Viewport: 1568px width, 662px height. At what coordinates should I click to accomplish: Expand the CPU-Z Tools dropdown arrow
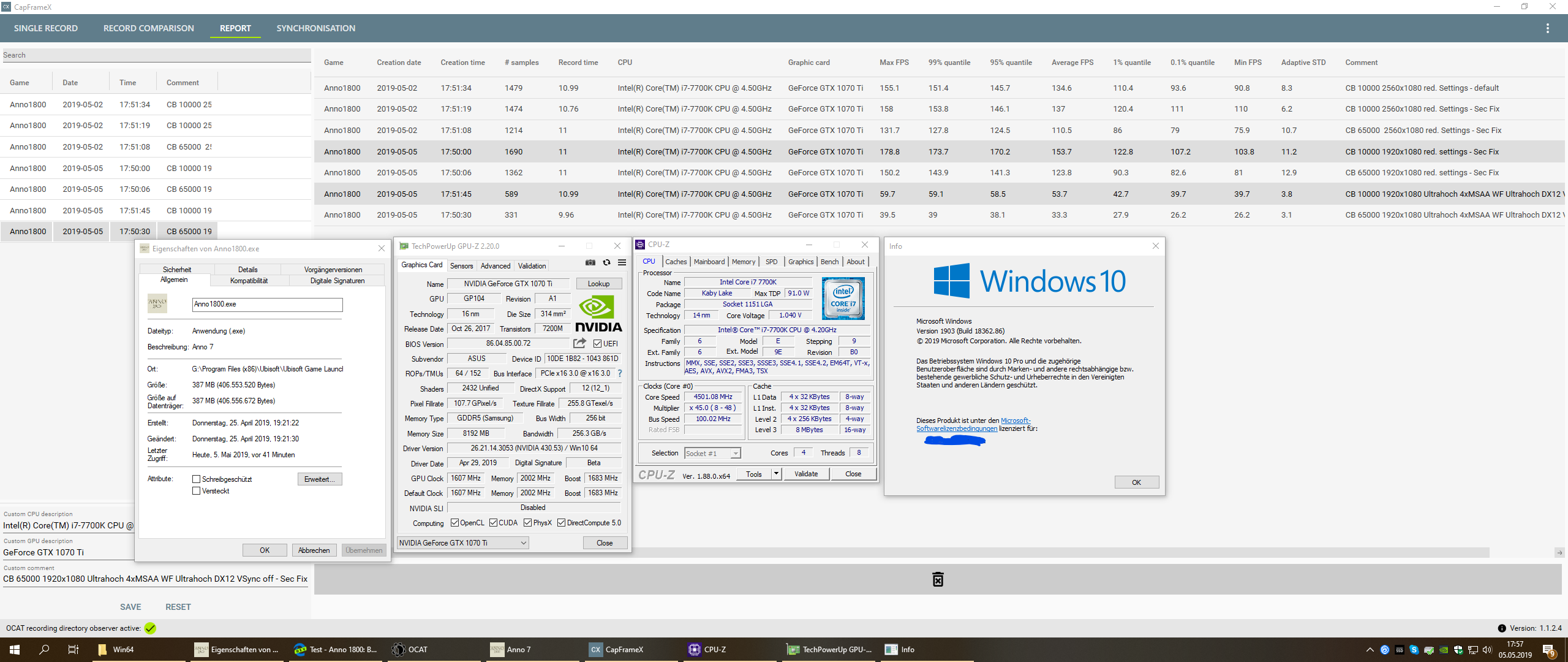tap(776, 474)
